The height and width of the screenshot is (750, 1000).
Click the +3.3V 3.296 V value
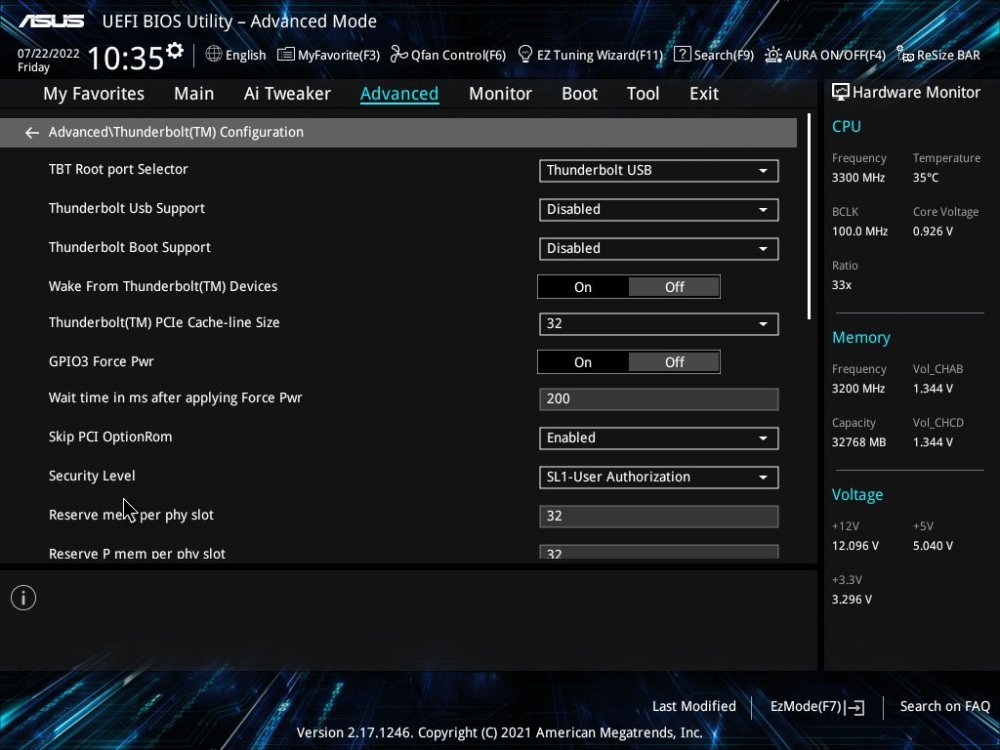point(851,599)
